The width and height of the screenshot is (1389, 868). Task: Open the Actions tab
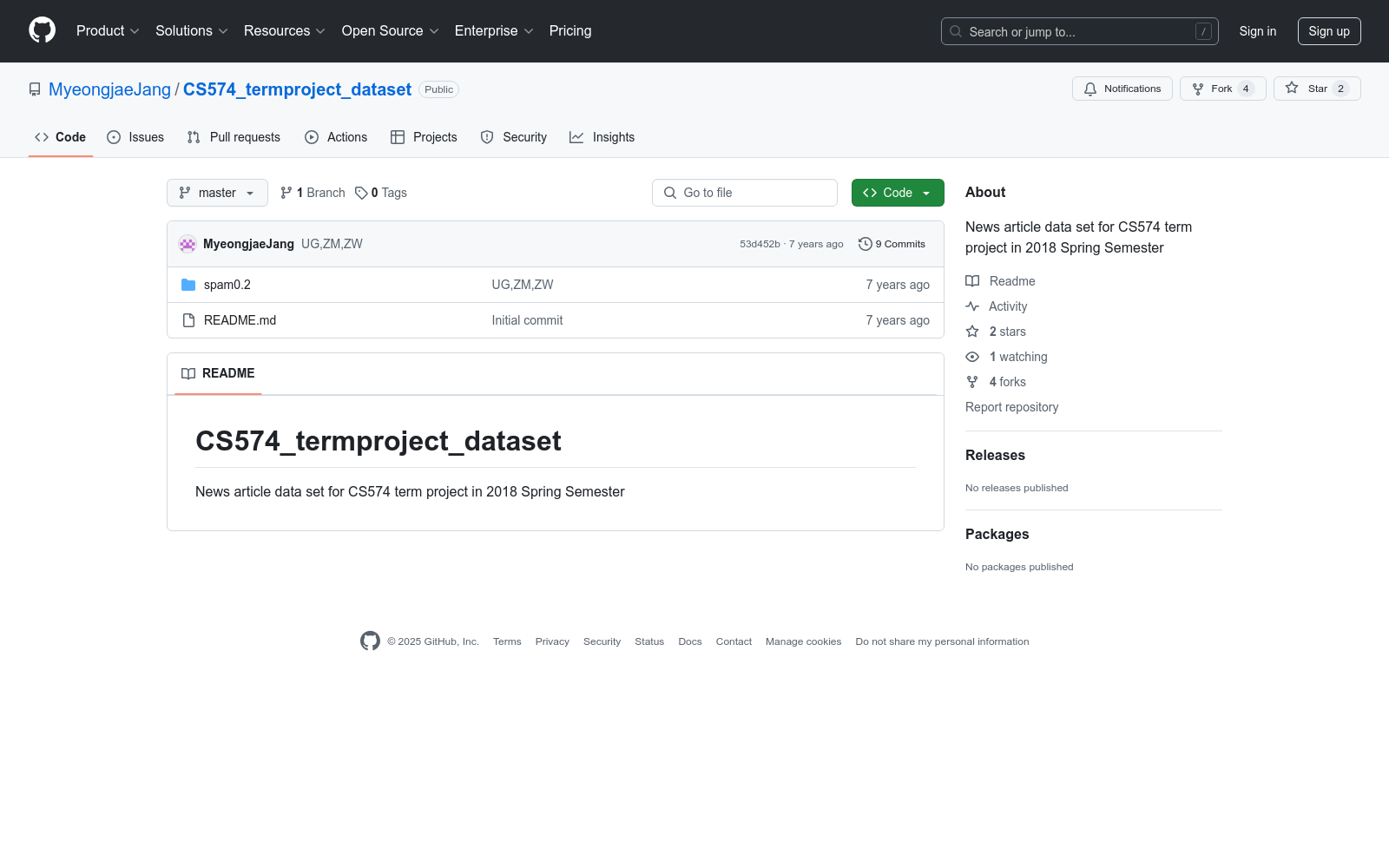pos(336,137)
